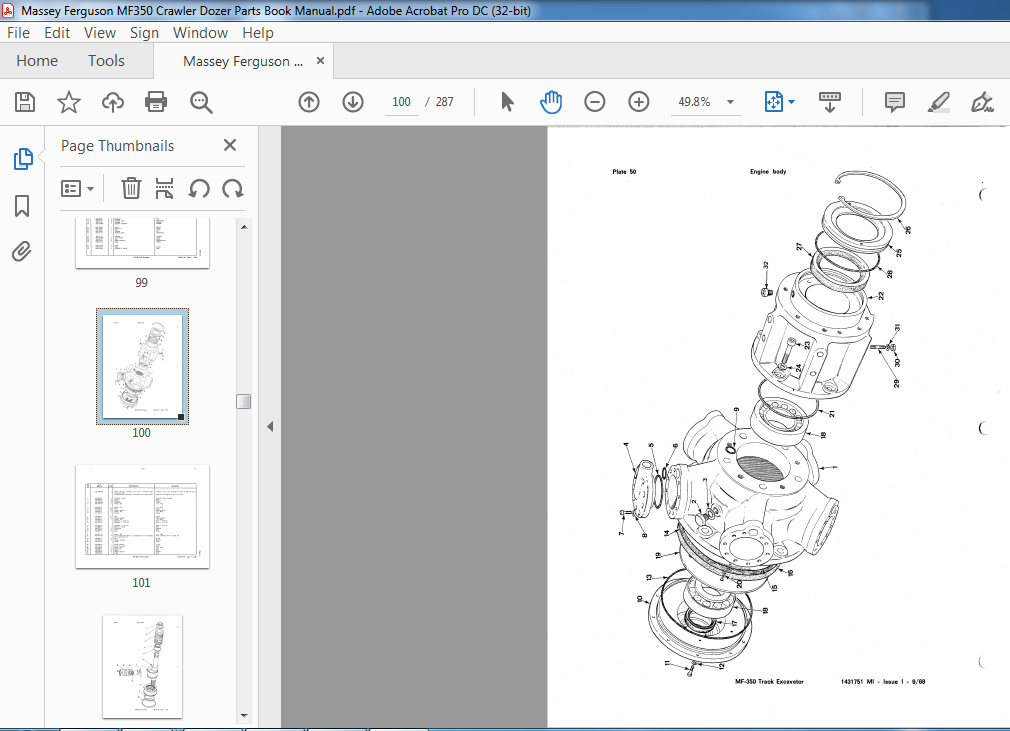Open the sign document pen tool

click(982, 102)
